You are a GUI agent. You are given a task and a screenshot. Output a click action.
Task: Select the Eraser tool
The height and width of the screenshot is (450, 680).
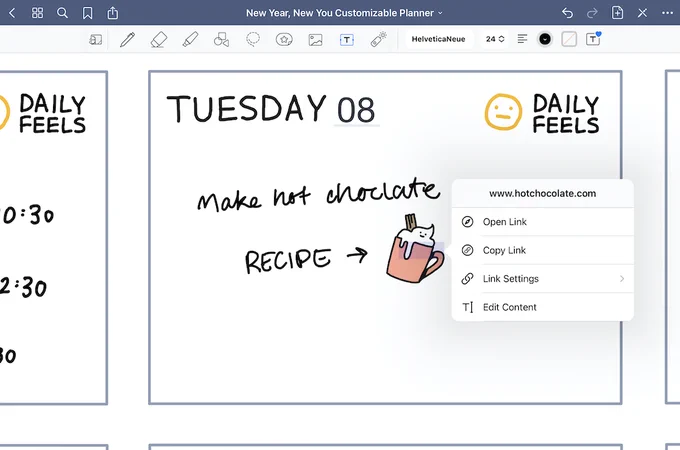[x=159, y=39]
